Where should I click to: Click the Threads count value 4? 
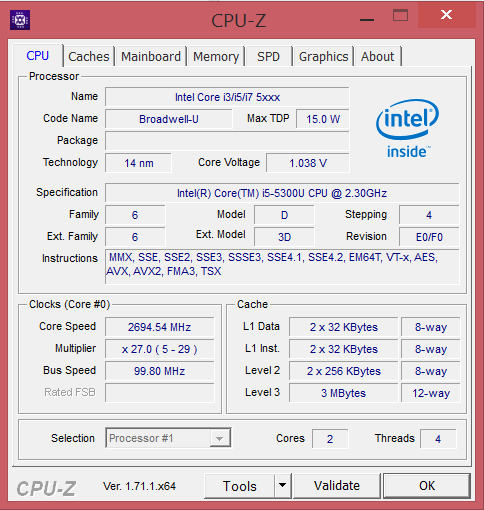tap(438, 439)
